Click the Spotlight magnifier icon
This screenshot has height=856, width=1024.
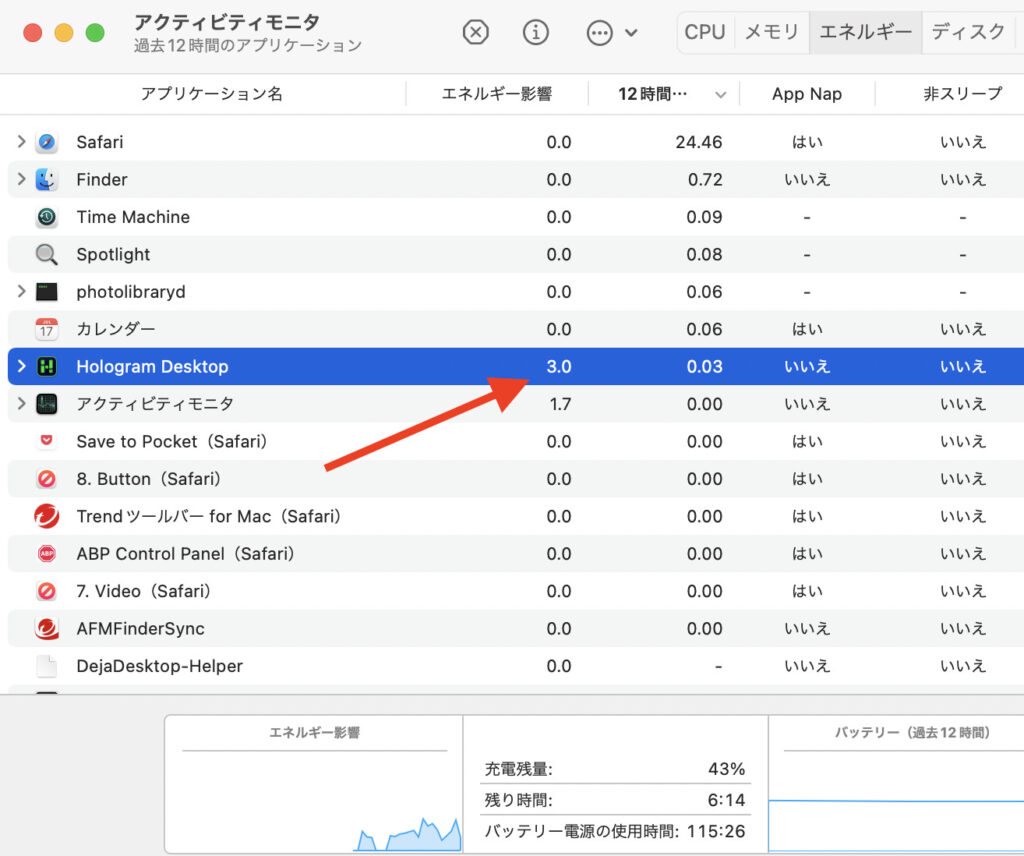click(x=46, y=254)
